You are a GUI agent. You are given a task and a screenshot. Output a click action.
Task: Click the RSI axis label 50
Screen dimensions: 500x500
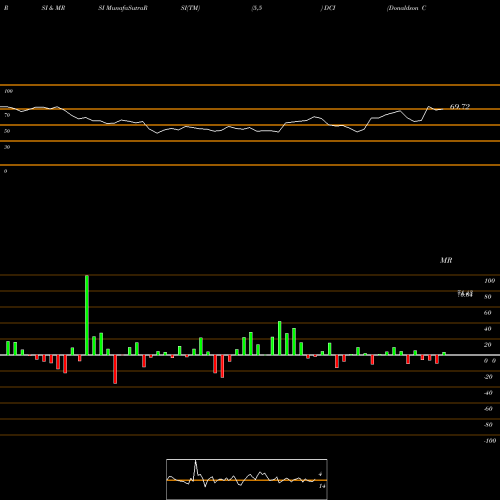tap(7, 131)
